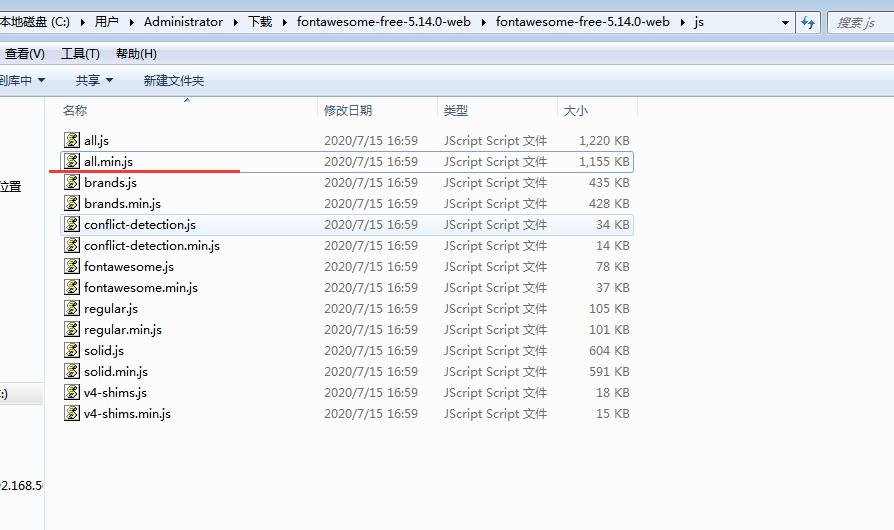Click the all.js file icon
The height and width of the screenshot is (530, 894).
[72, 140]
